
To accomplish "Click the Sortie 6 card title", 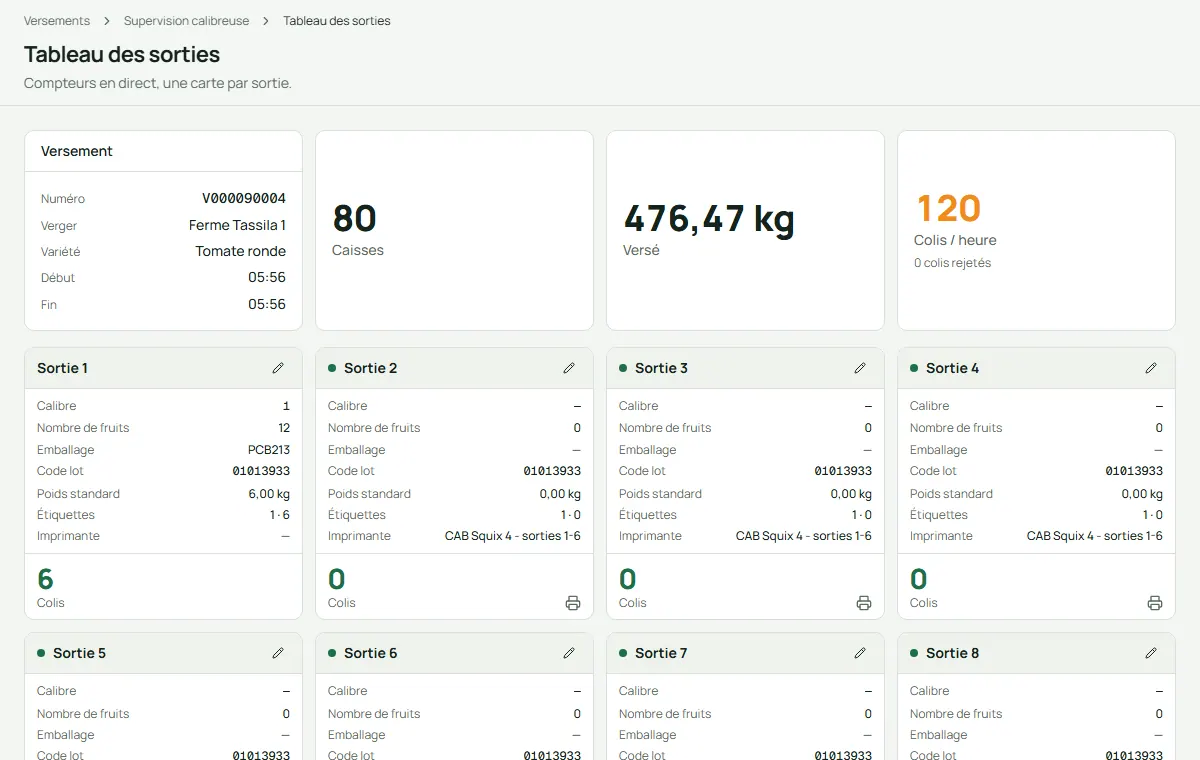I will coord(370,653).
